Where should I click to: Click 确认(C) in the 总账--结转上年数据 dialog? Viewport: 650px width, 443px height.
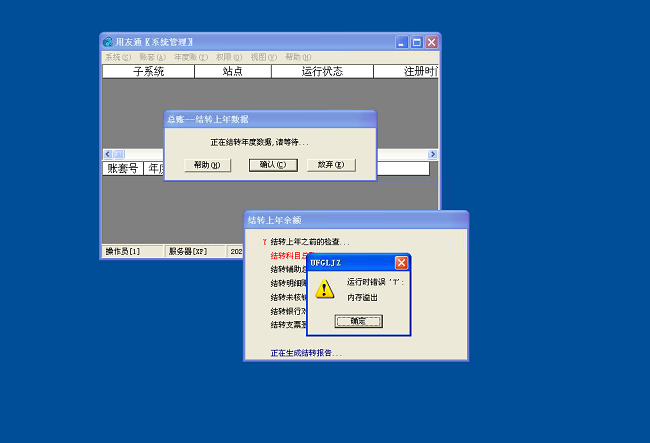(x=273, y=165)
